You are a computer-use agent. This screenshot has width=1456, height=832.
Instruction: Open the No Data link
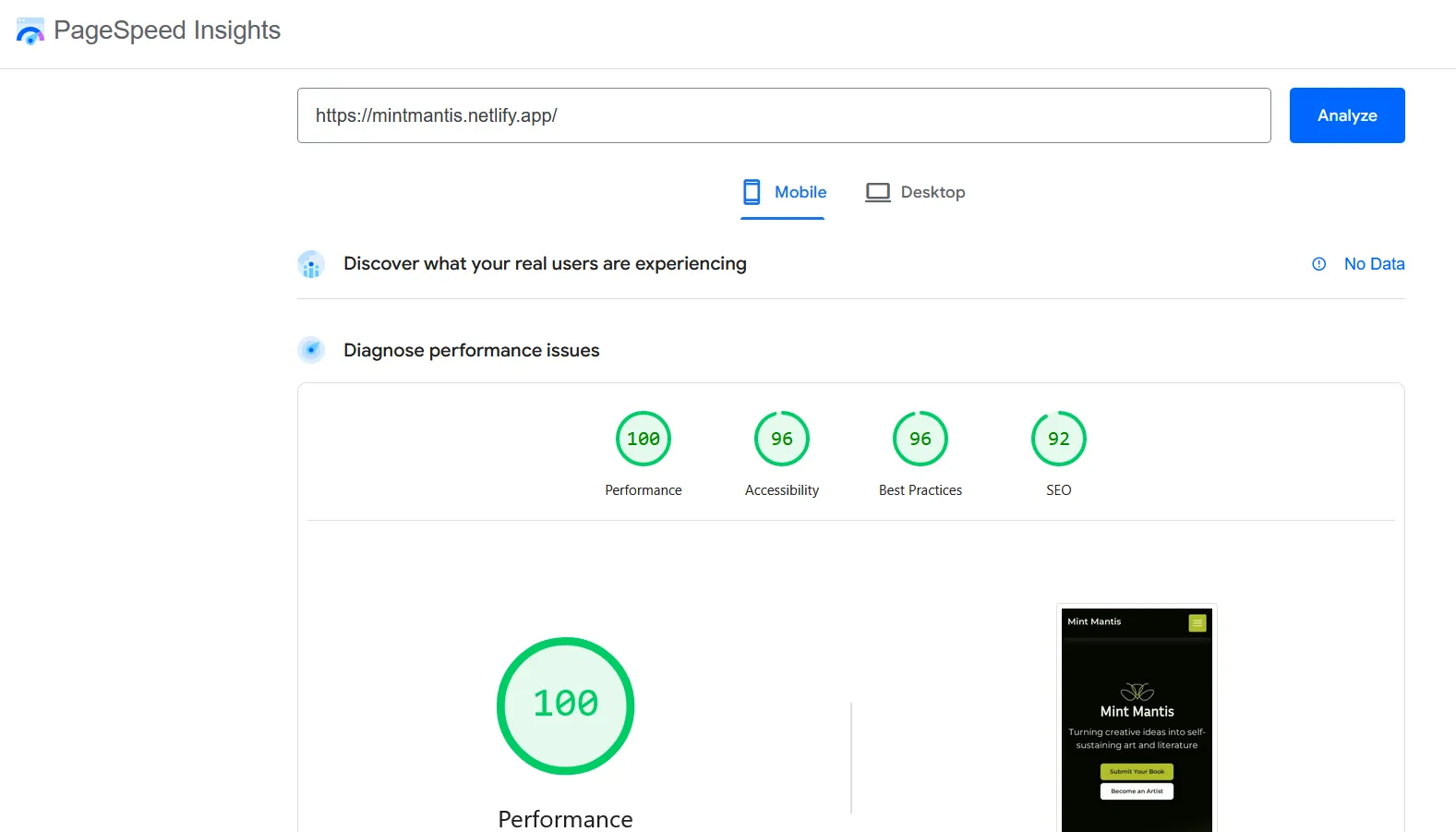coord(1374,264)
